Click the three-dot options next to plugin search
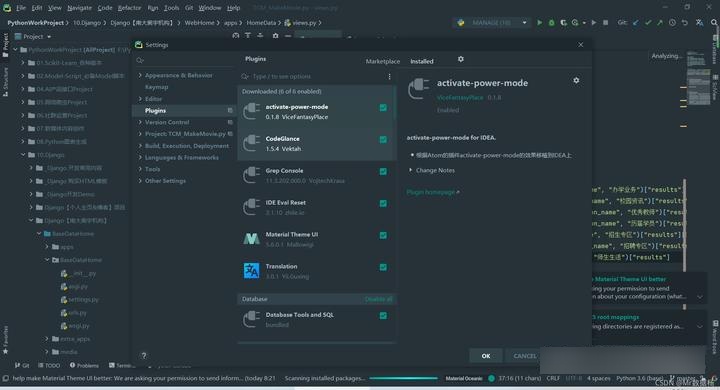 coord(389,77)
